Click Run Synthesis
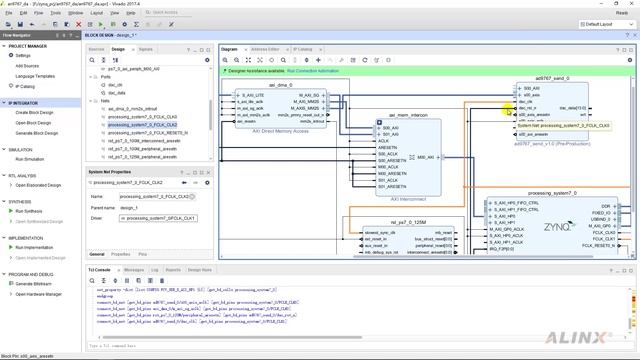This screenshot has height=360, width=640. (29, 211)
